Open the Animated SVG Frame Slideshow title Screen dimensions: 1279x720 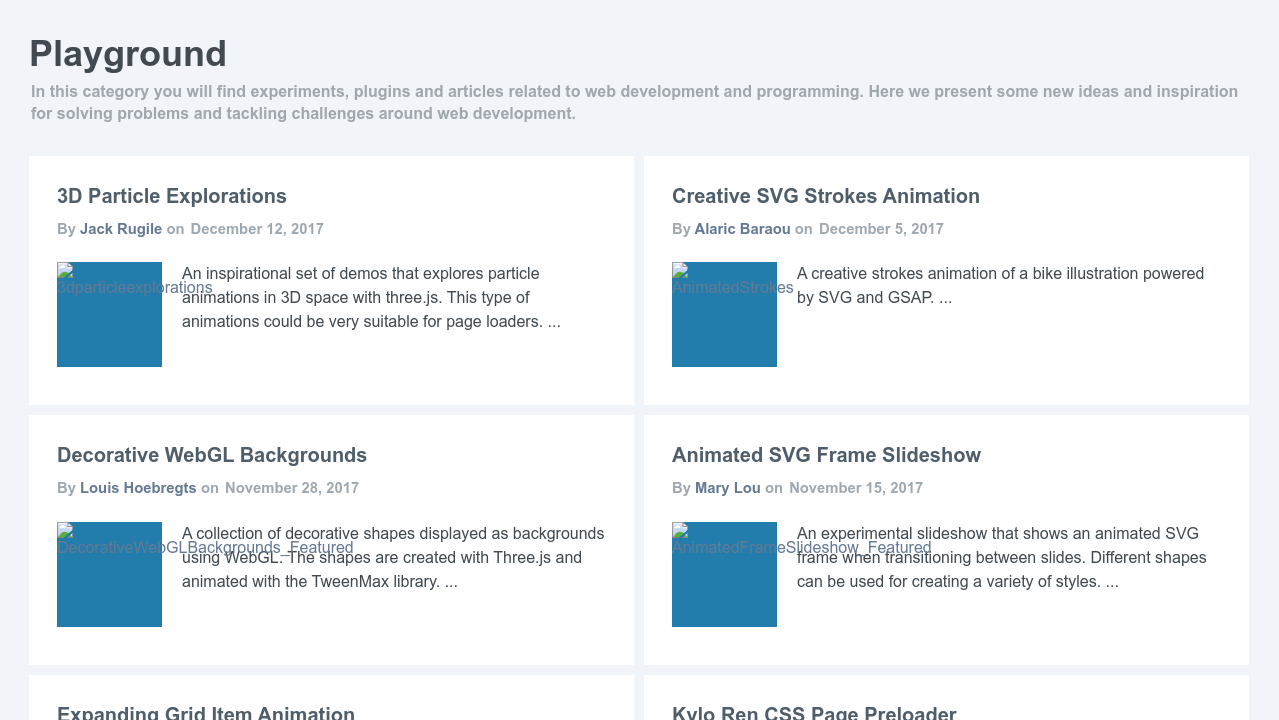pos(826,455)
